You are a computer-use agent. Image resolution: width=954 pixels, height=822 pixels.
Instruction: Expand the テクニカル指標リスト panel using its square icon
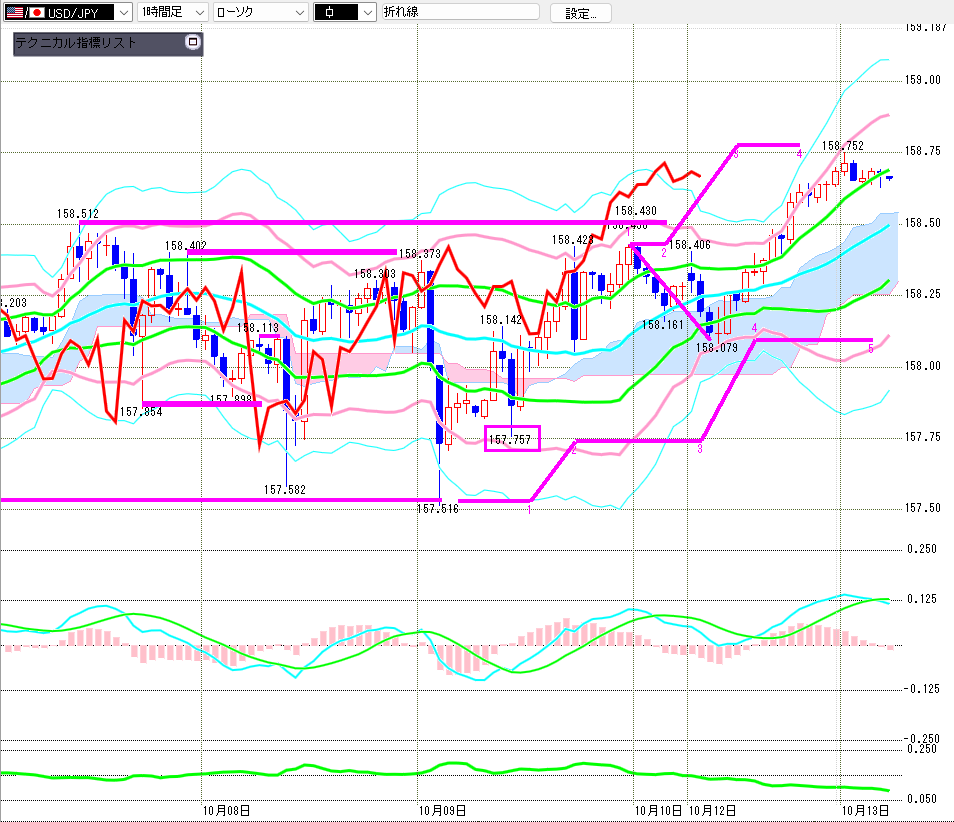click(193, 42)
